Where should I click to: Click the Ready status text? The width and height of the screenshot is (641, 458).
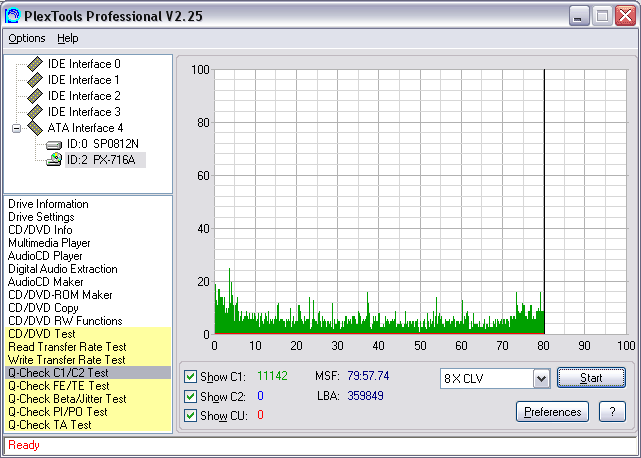click(x=24, y=445)
